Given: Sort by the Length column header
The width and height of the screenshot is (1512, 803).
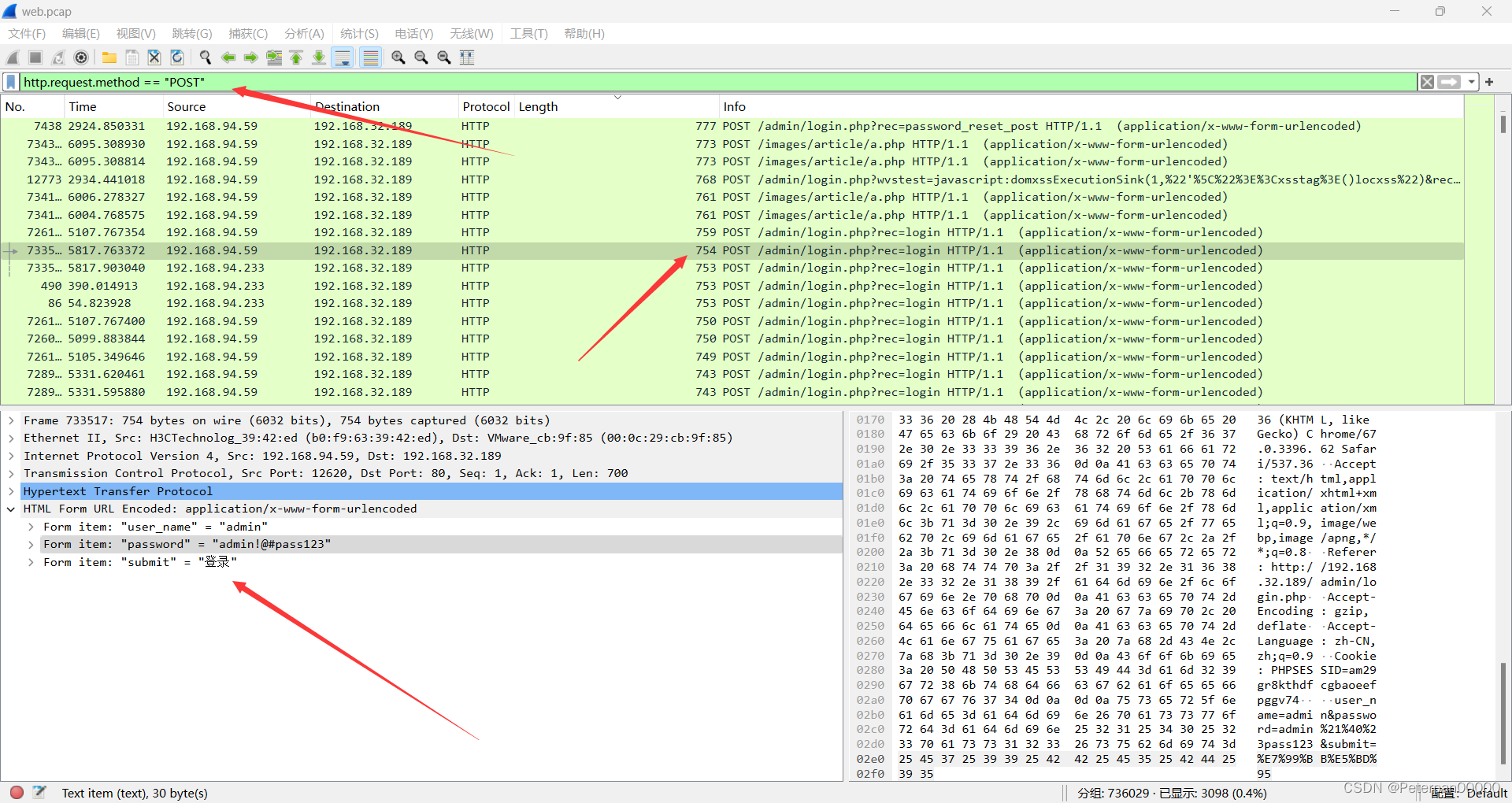Looking at the screenshot, I should tap(617, 106).
